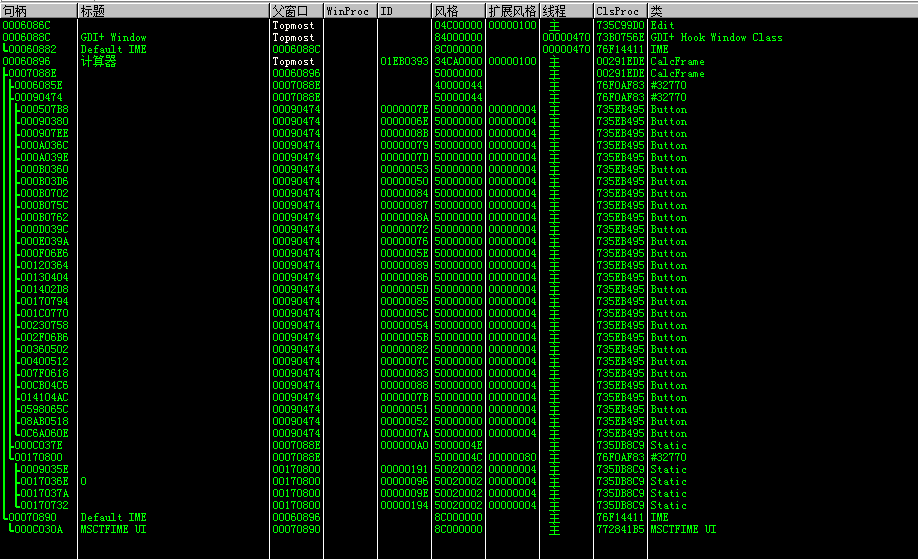Select the 计算器 window title entry
Screen dimensions: 918x559
98,62
